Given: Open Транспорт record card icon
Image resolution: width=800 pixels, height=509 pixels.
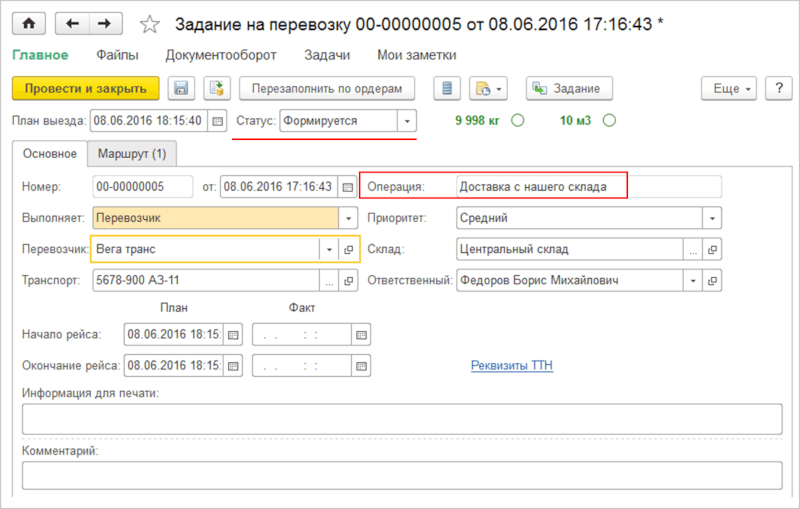Looking at the screenshot, I should (x=348, y=281).
